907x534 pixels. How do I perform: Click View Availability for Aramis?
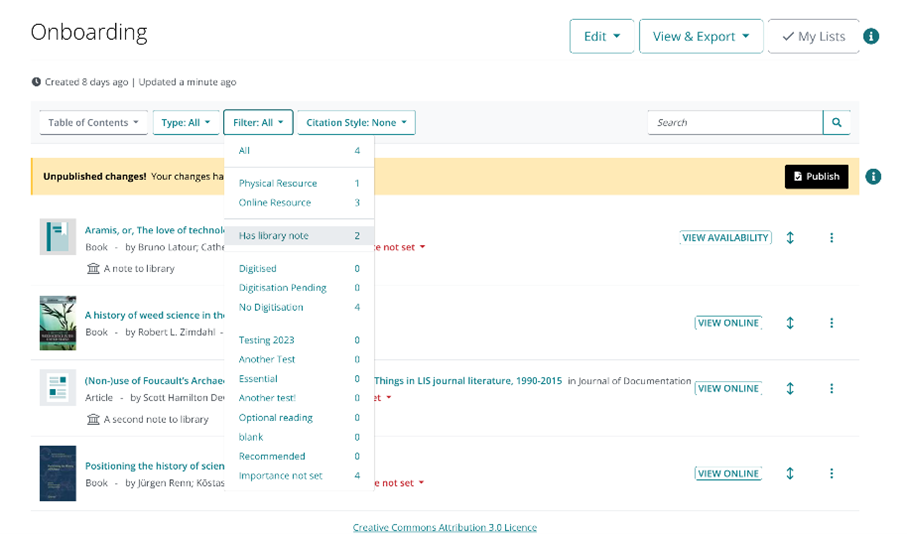pos(725,238)
